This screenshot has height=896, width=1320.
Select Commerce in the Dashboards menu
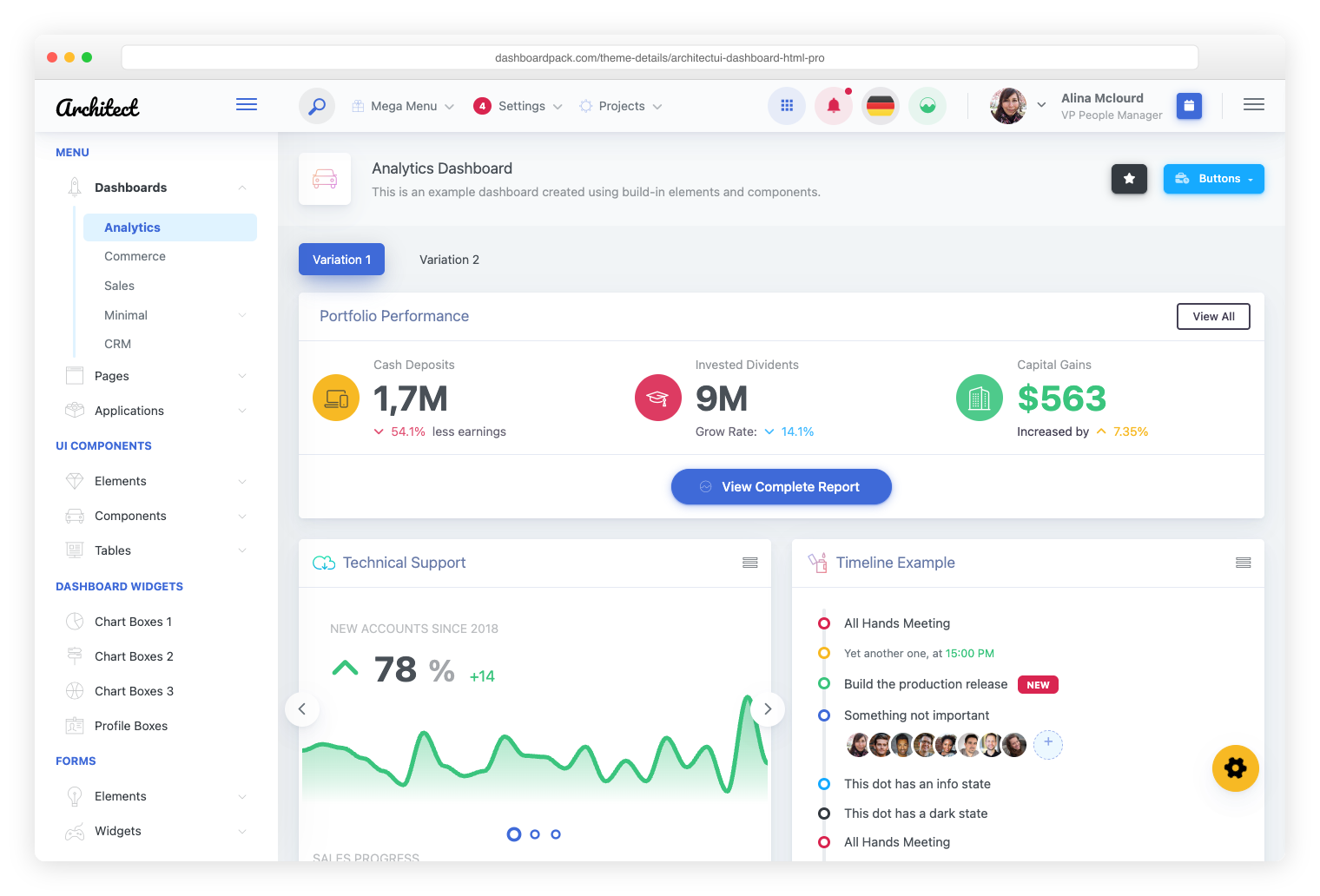point(135,256)
